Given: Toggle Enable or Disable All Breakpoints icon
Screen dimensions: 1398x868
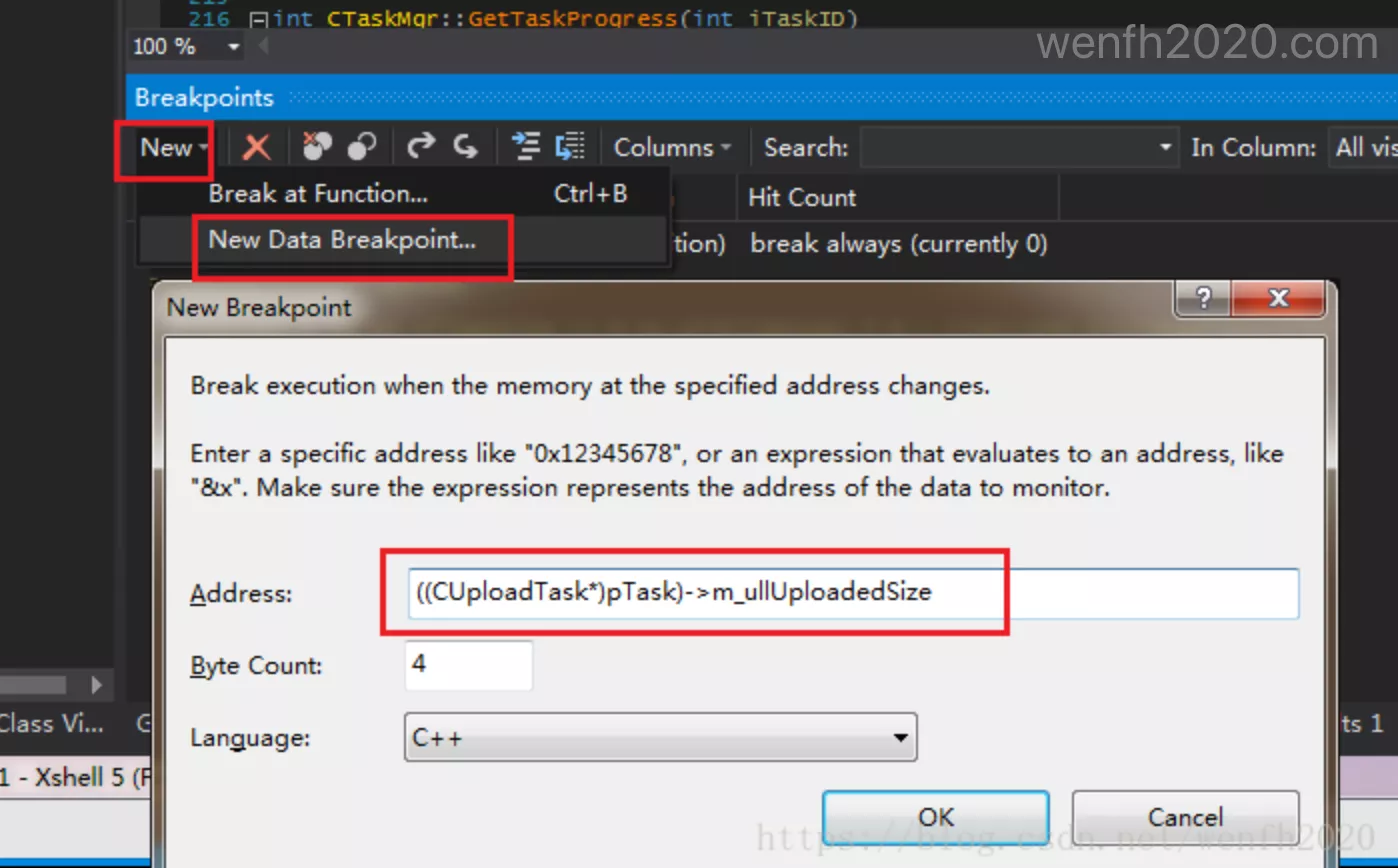Looking at the screenshot, I should pos(361,147).
